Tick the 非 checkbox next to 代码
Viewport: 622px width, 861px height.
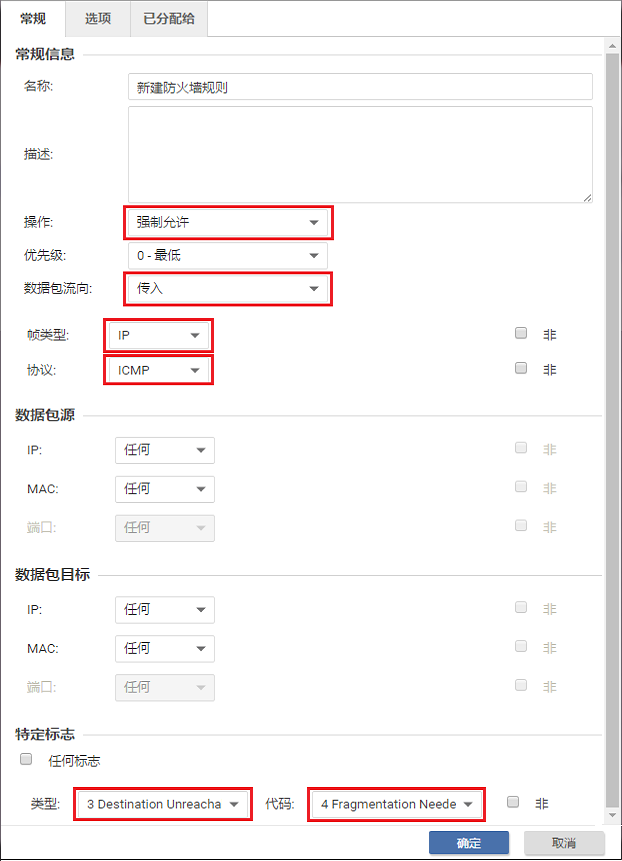pyautogui.click(x=513, y=802)
